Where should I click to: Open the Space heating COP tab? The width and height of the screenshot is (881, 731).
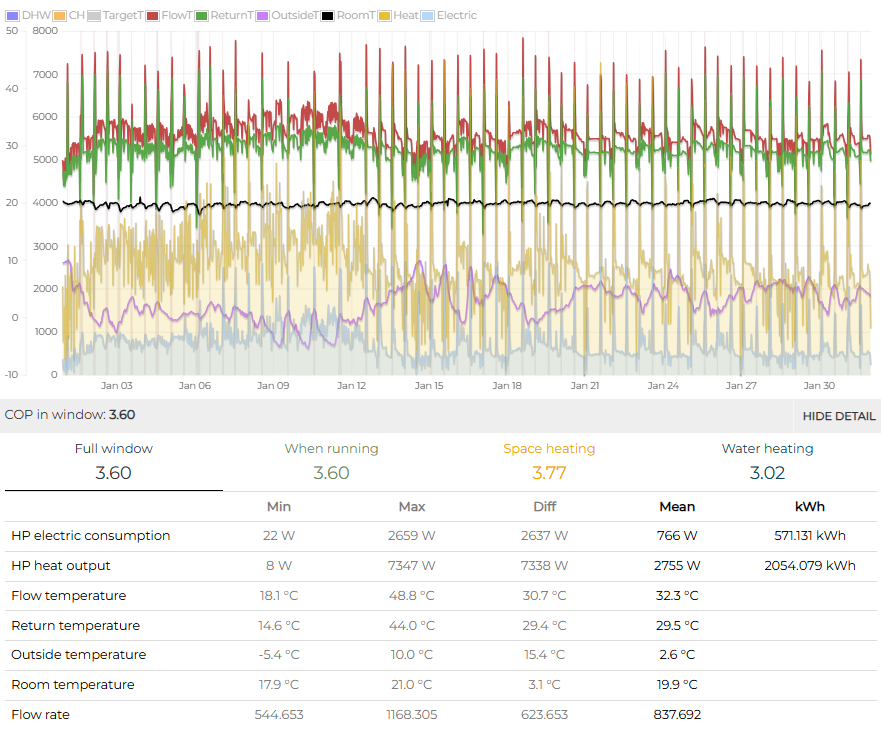tap(549, 461)
